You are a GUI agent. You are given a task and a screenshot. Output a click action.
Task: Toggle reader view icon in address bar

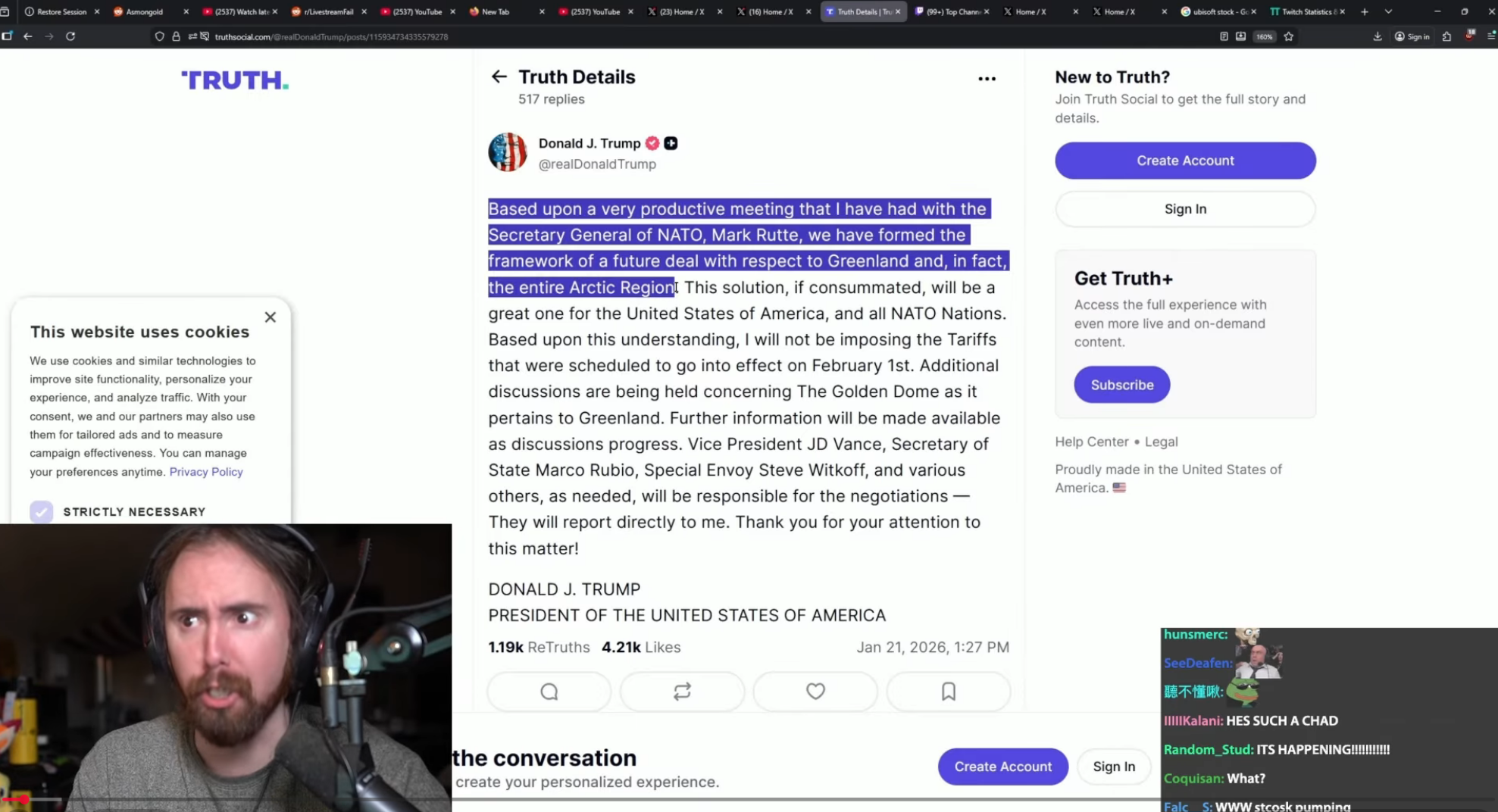tap(1224, 36)
